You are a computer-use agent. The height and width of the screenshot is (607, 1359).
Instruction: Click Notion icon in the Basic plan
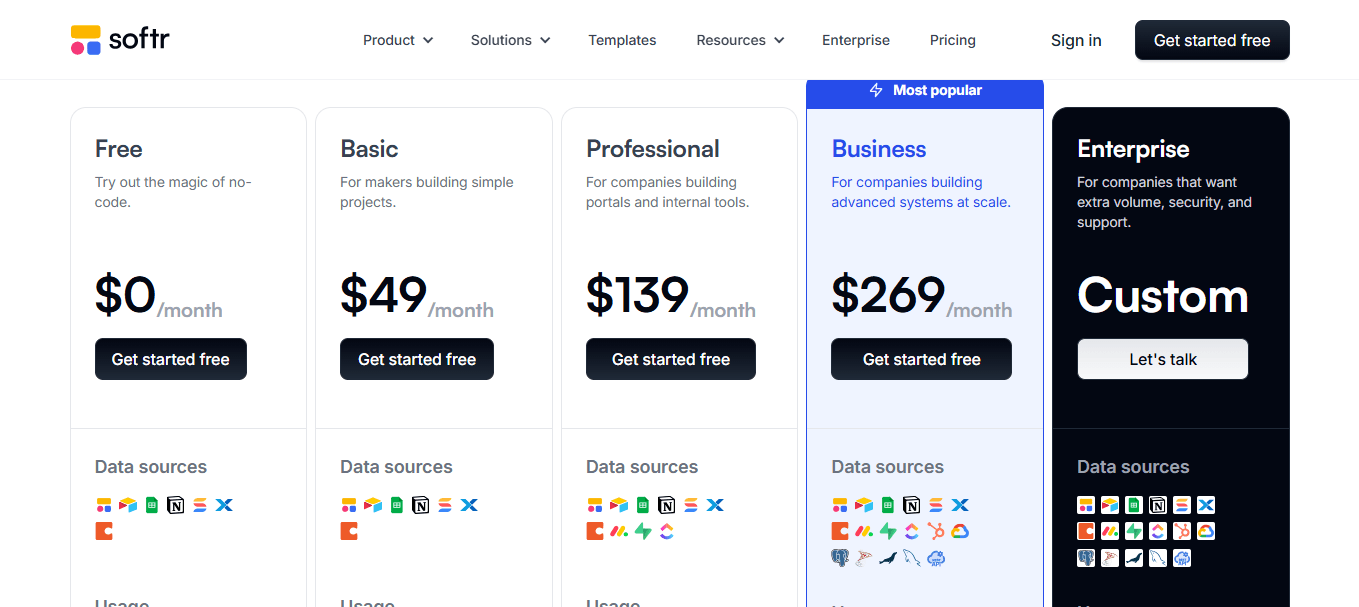[x=421, y=505]
